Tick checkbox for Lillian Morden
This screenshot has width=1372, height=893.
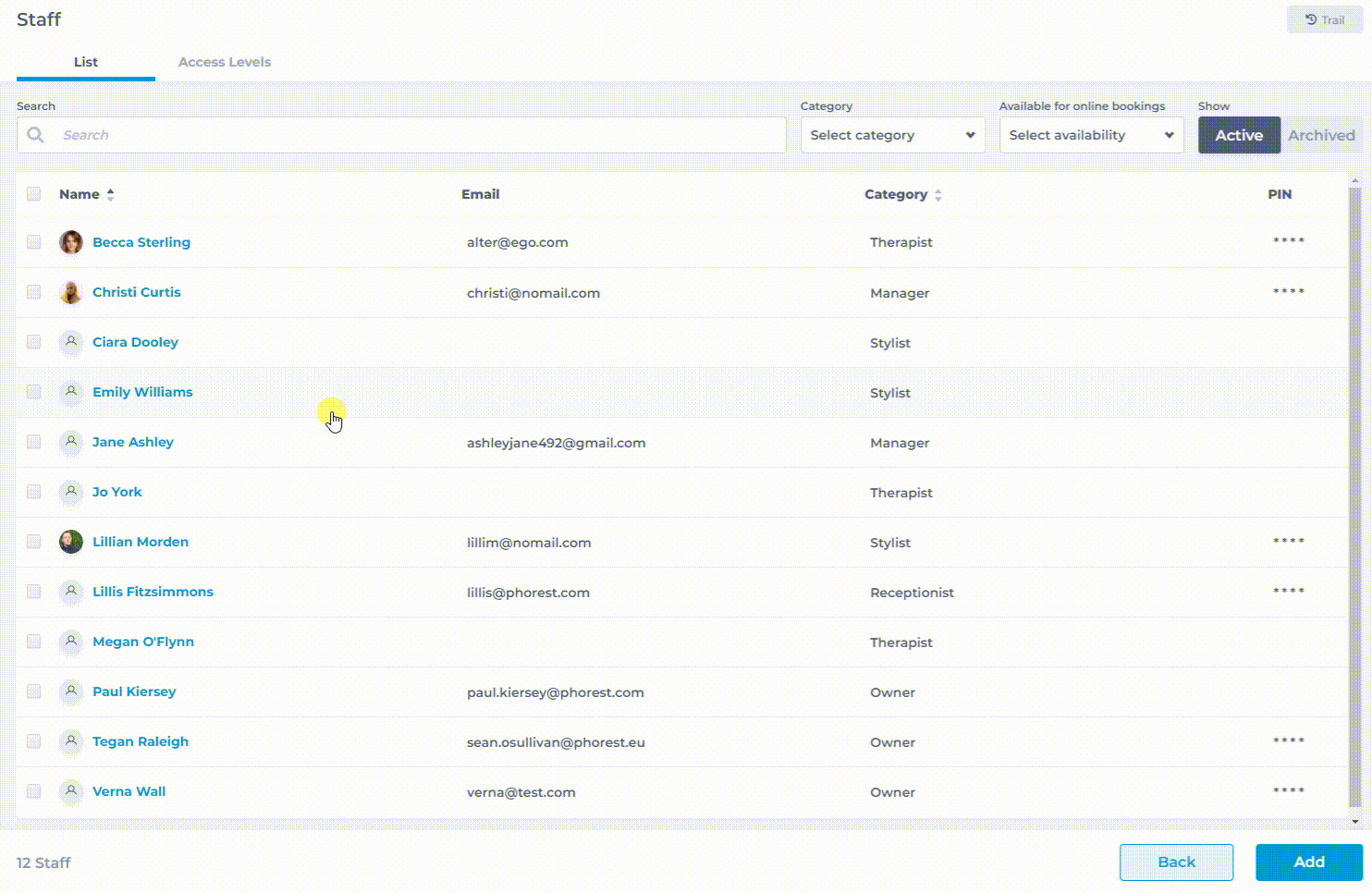[x=34, y=542]
